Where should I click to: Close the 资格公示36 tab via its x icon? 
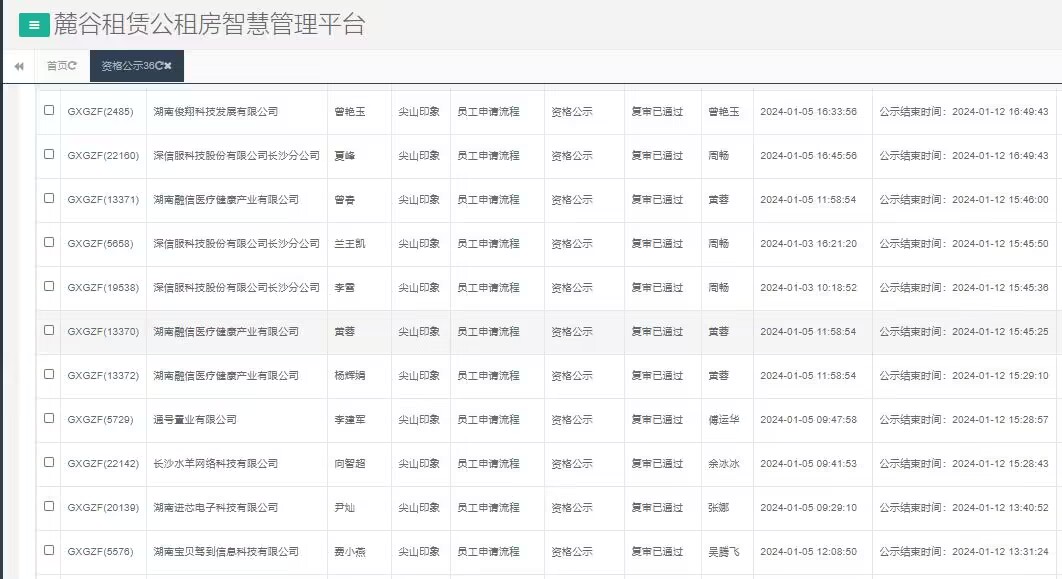(169, 68)
